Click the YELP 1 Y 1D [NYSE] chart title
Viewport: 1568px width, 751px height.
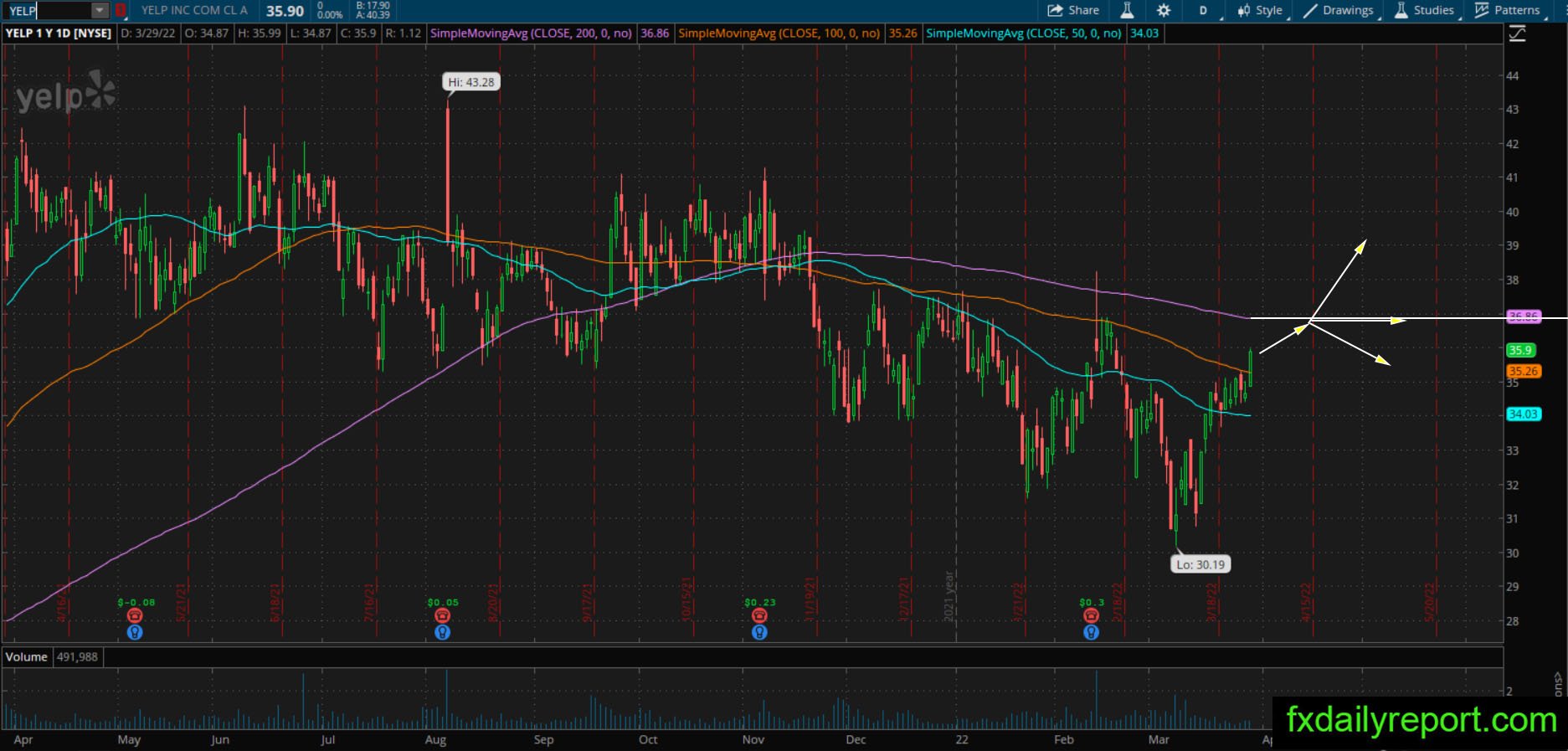pos(59,33)
